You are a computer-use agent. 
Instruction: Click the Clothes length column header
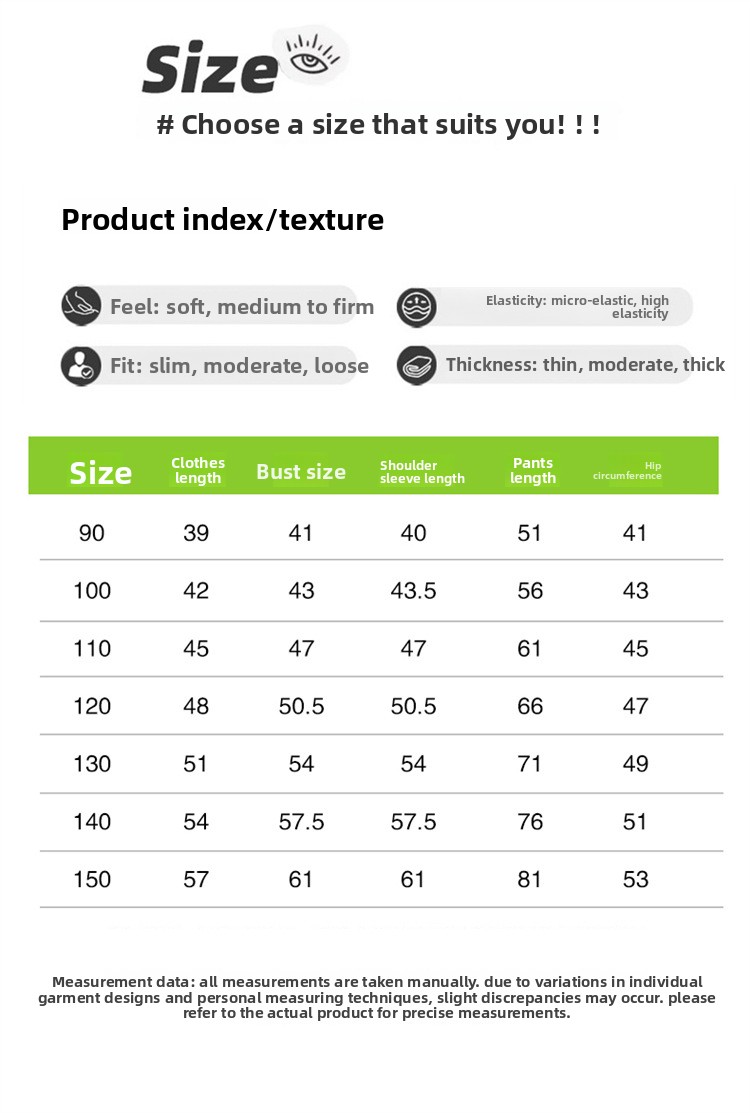tap(198, 470)
